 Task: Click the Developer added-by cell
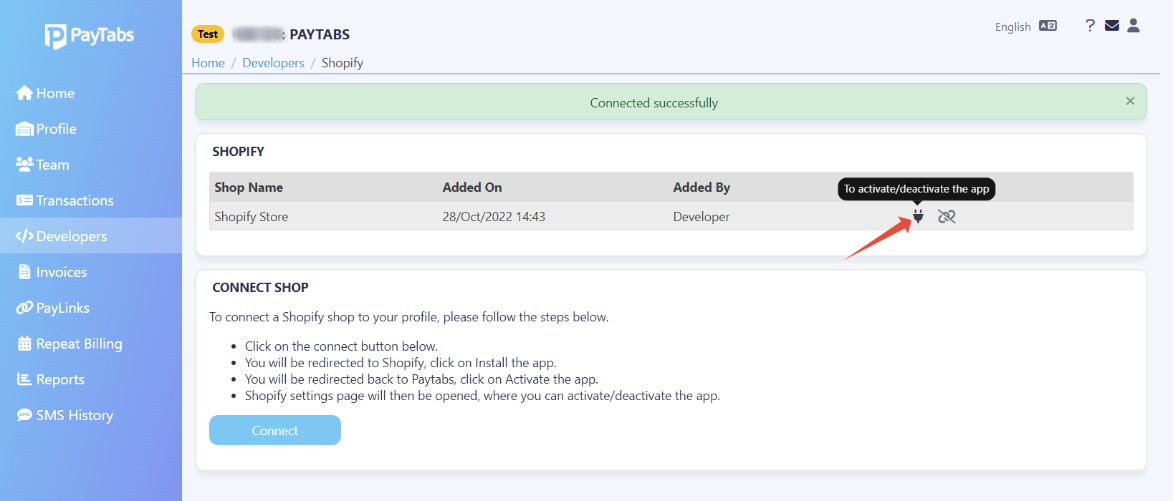(701, 217)
